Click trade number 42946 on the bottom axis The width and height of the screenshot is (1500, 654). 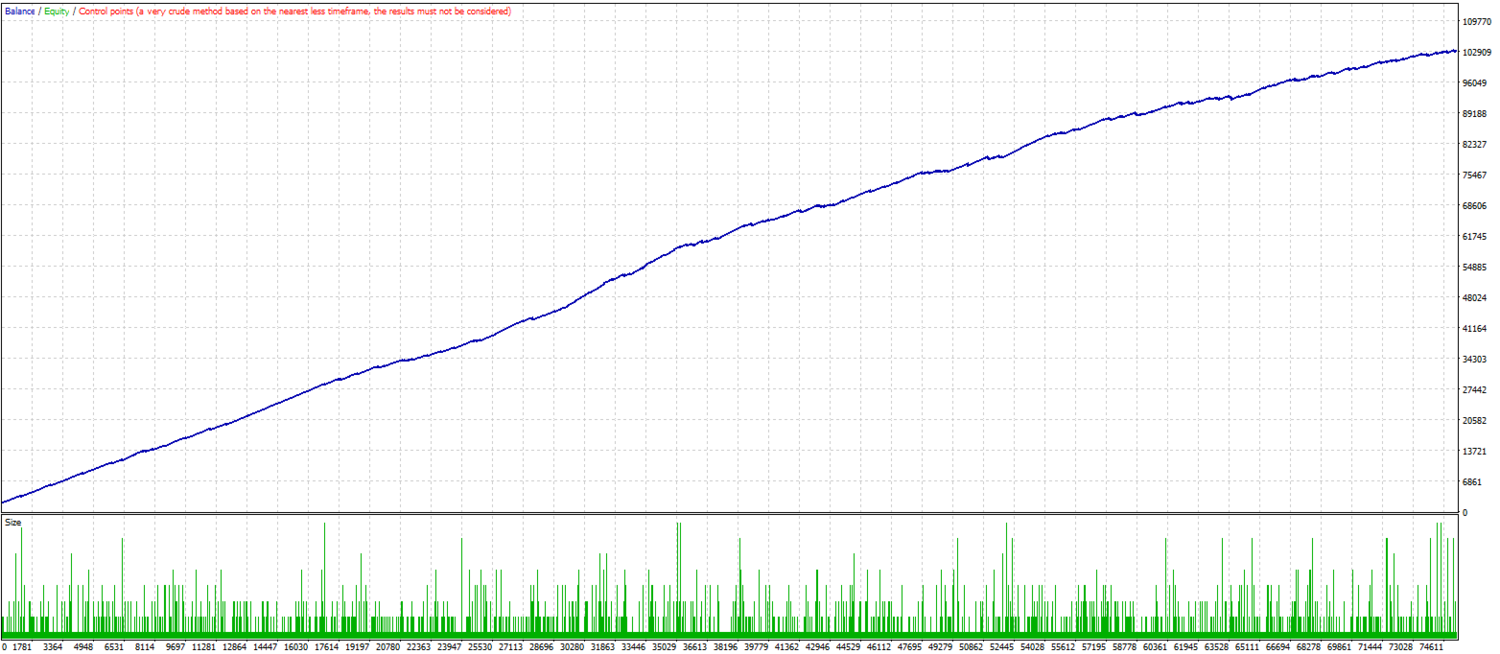[818, 647]
